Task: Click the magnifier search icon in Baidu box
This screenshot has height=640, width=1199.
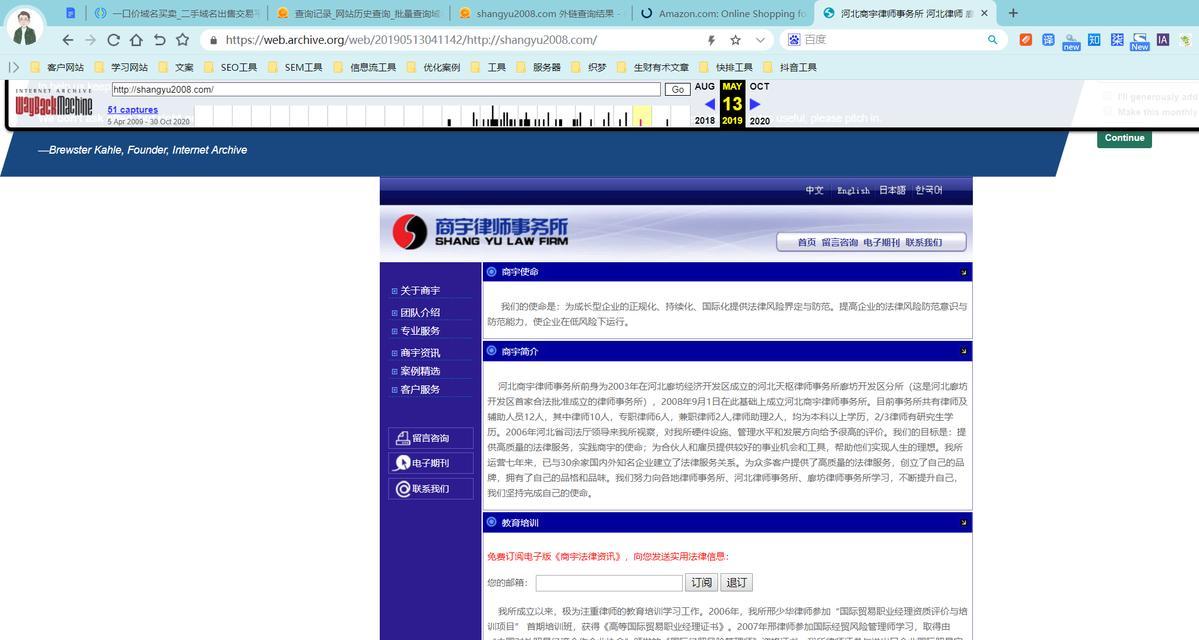Action: click(992, 40)
